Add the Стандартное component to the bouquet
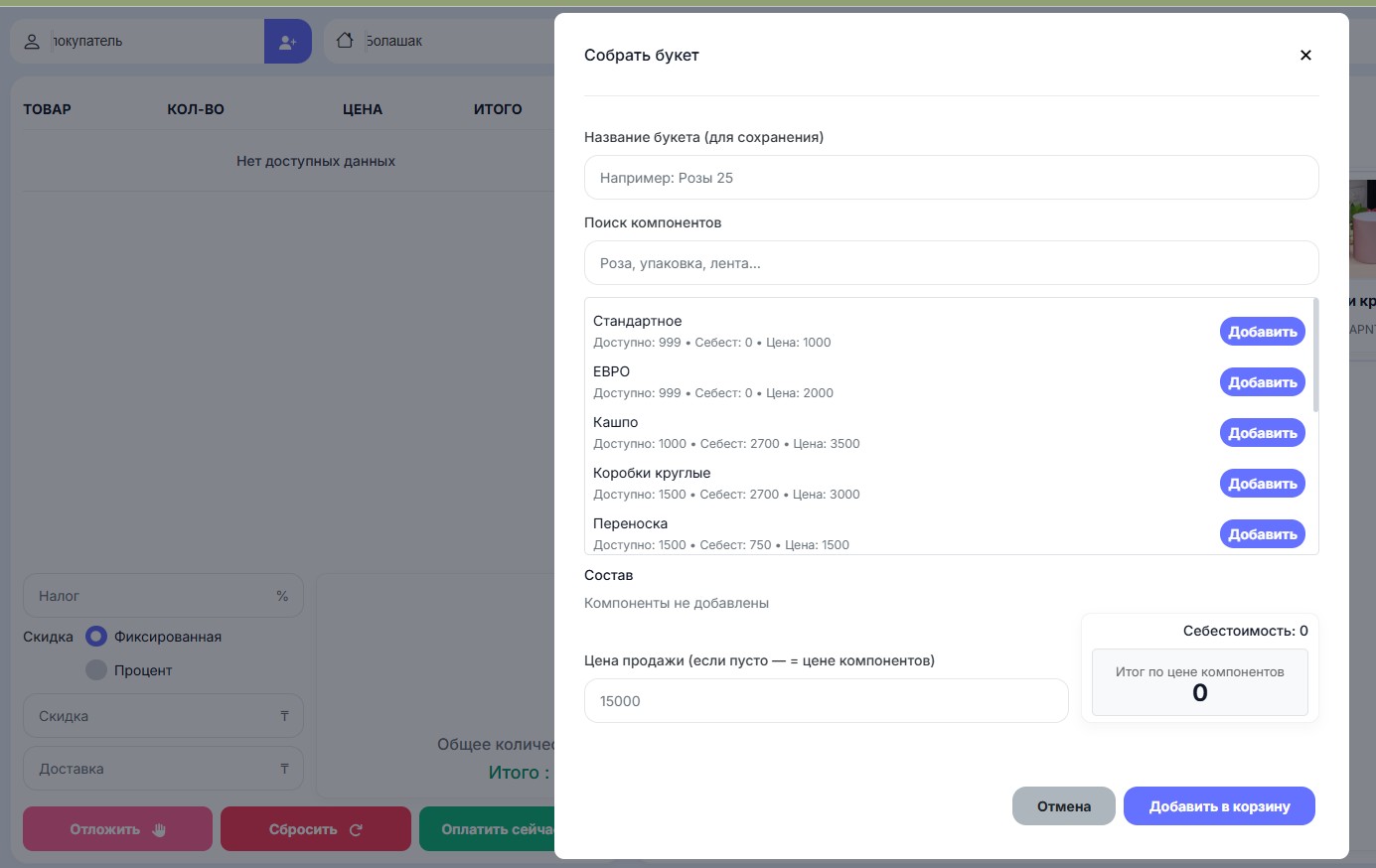The width and height of the screenshot is (1376, 868). click(1262, 332)
